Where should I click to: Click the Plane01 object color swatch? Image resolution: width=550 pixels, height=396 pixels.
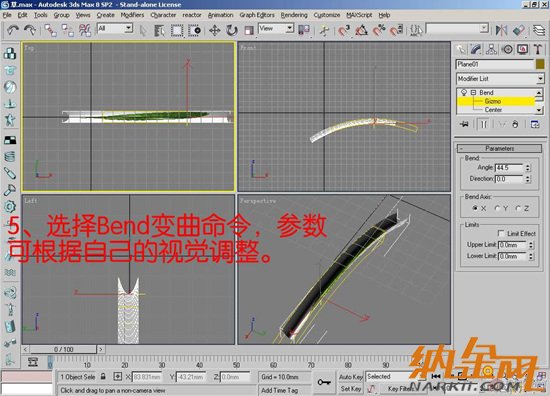coord(540,65)
